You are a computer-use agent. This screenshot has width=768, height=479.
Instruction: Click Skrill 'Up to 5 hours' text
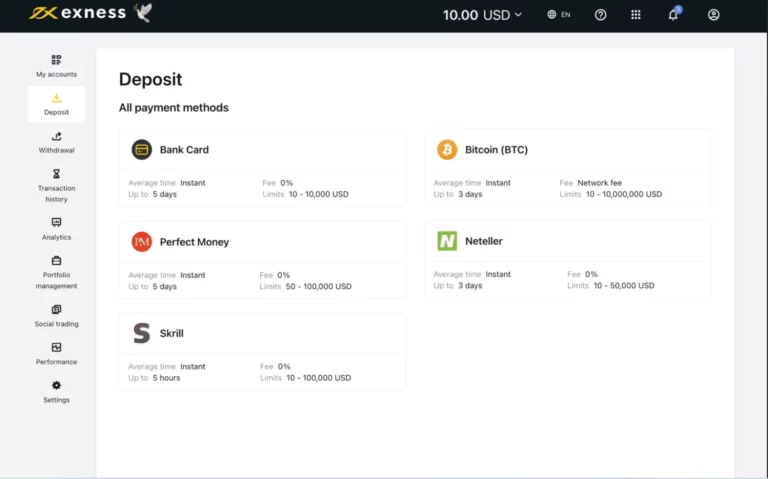pos(154,378)
